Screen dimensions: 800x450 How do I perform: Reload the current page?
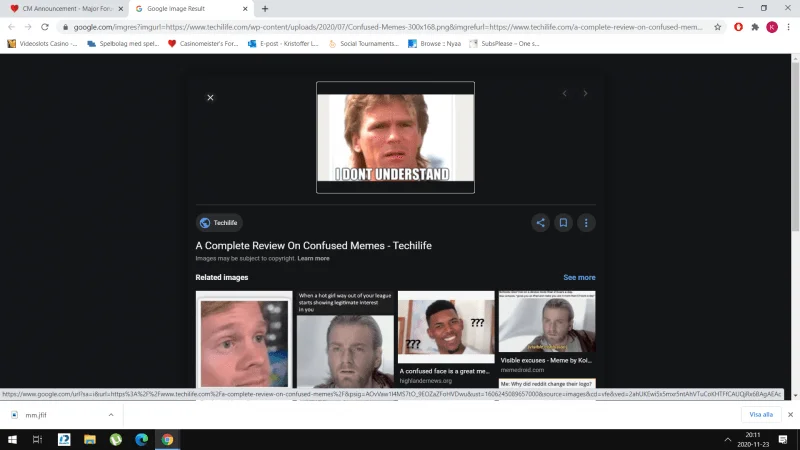pos(45,27)
